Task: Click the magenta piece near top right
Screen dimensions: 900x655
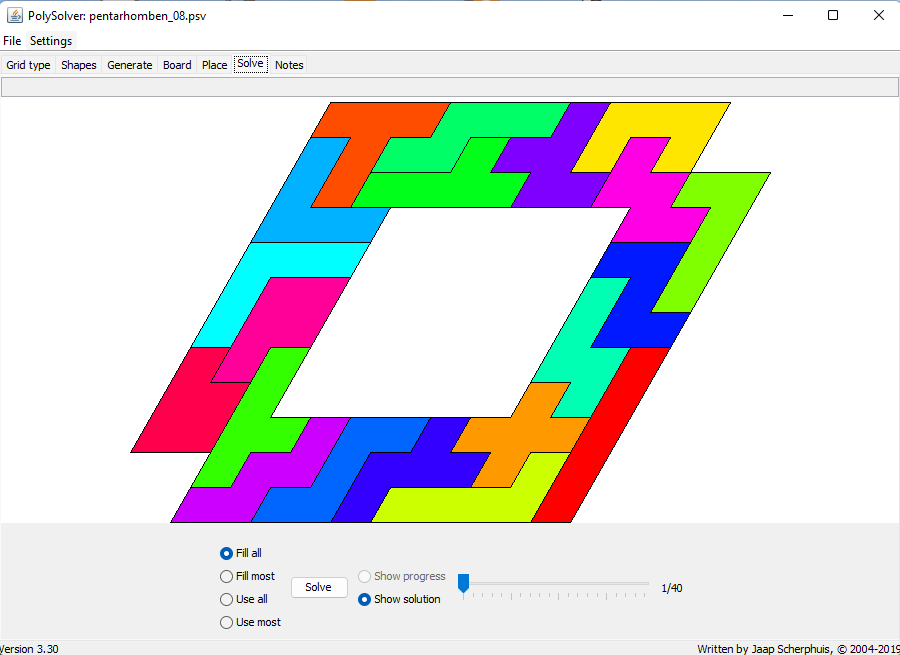Action: point(651,189)
